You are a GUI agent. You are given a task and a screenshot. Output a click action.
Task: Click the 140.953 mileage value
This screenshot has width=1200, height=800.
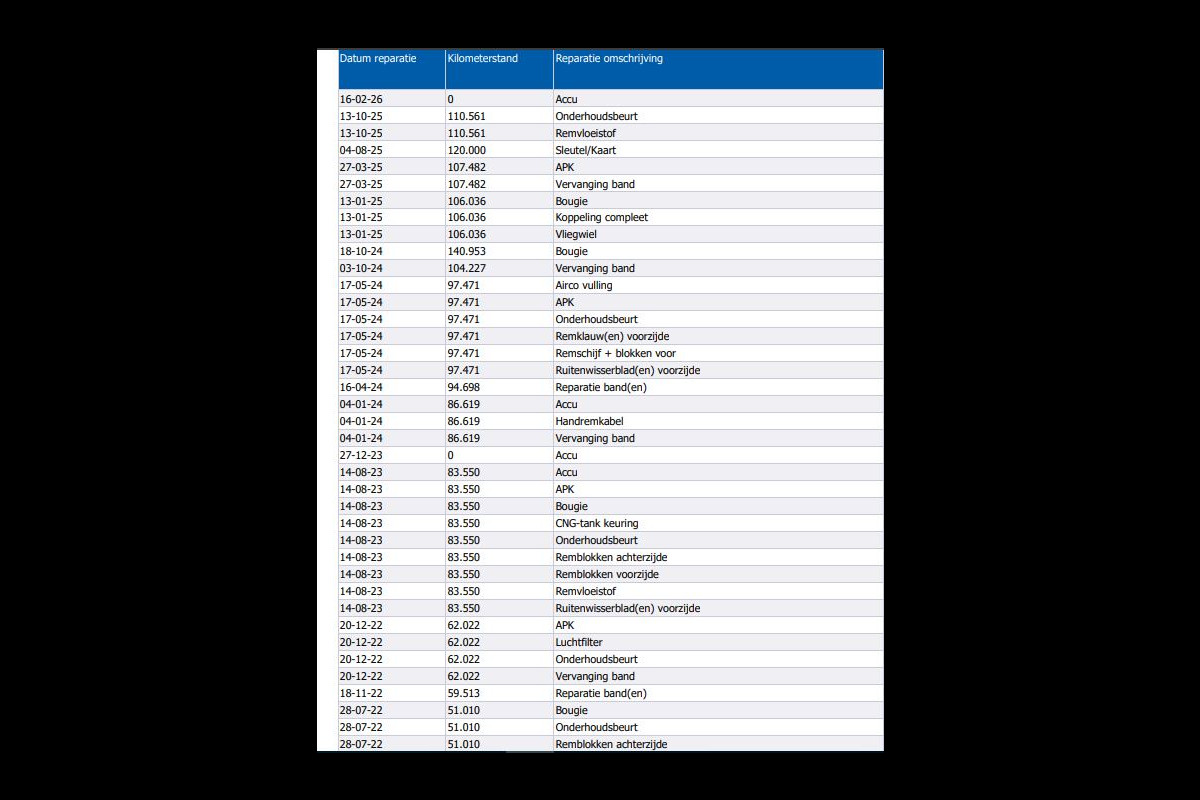[x=467, y=252]
